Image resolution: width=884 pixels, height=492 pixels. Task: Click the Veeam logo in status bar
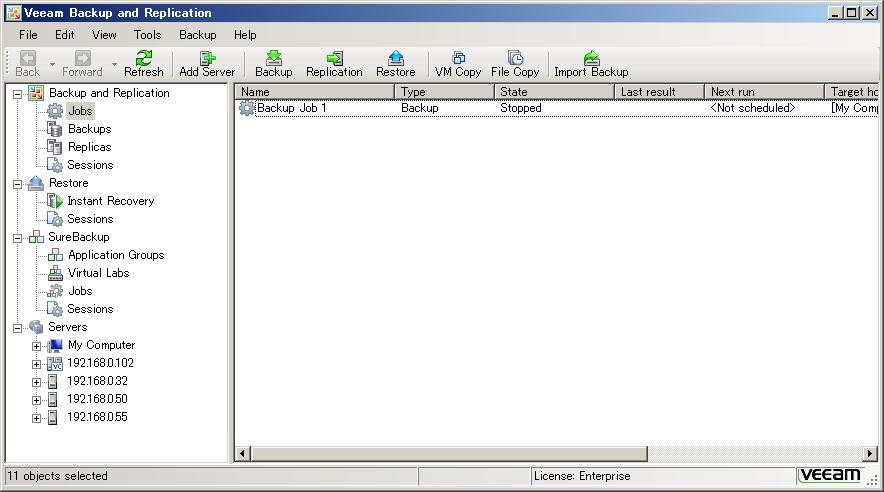click(x=830, y=476)
